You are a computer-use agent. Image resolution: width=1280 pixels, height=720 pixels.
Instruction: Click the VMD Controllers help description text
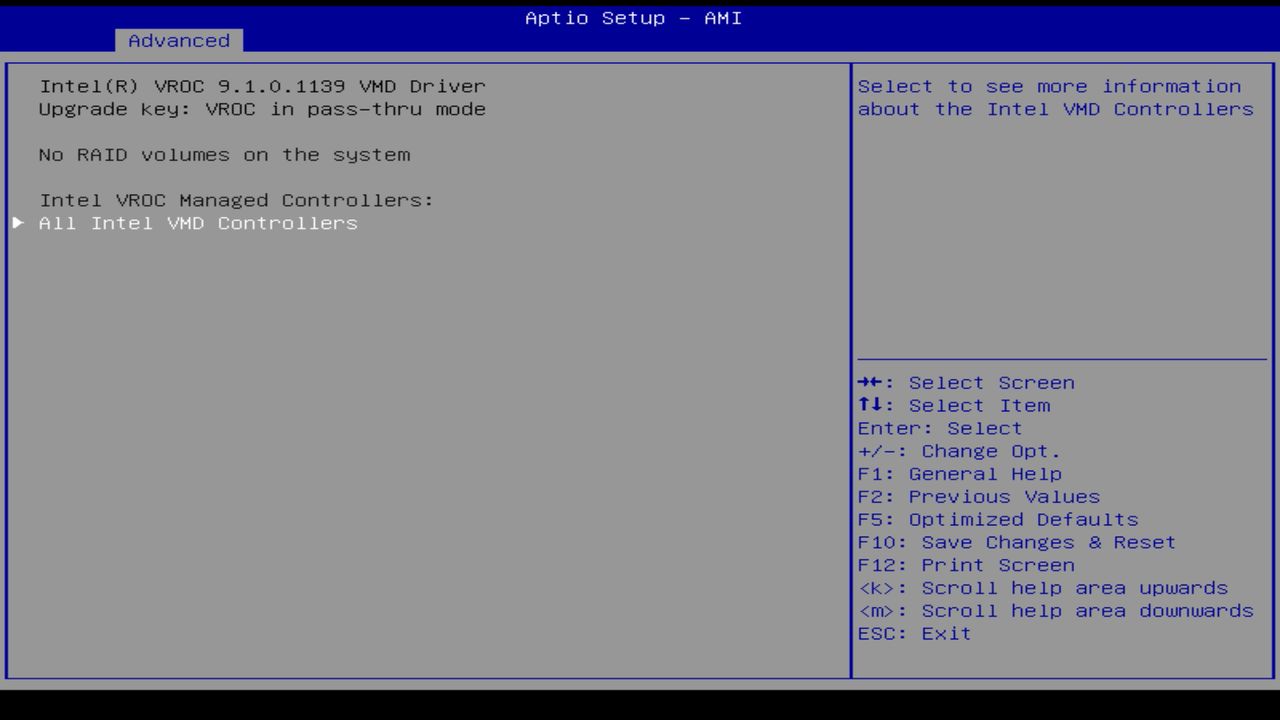pos(1055,97)
